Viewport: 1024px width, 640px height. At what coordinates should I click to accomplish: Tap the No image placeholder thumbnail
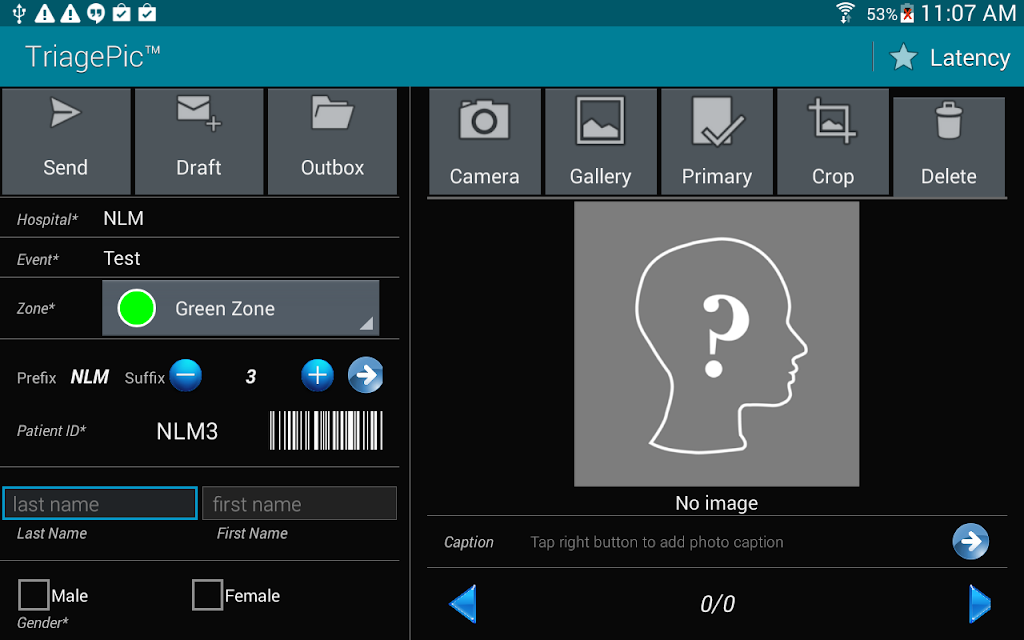716,344
